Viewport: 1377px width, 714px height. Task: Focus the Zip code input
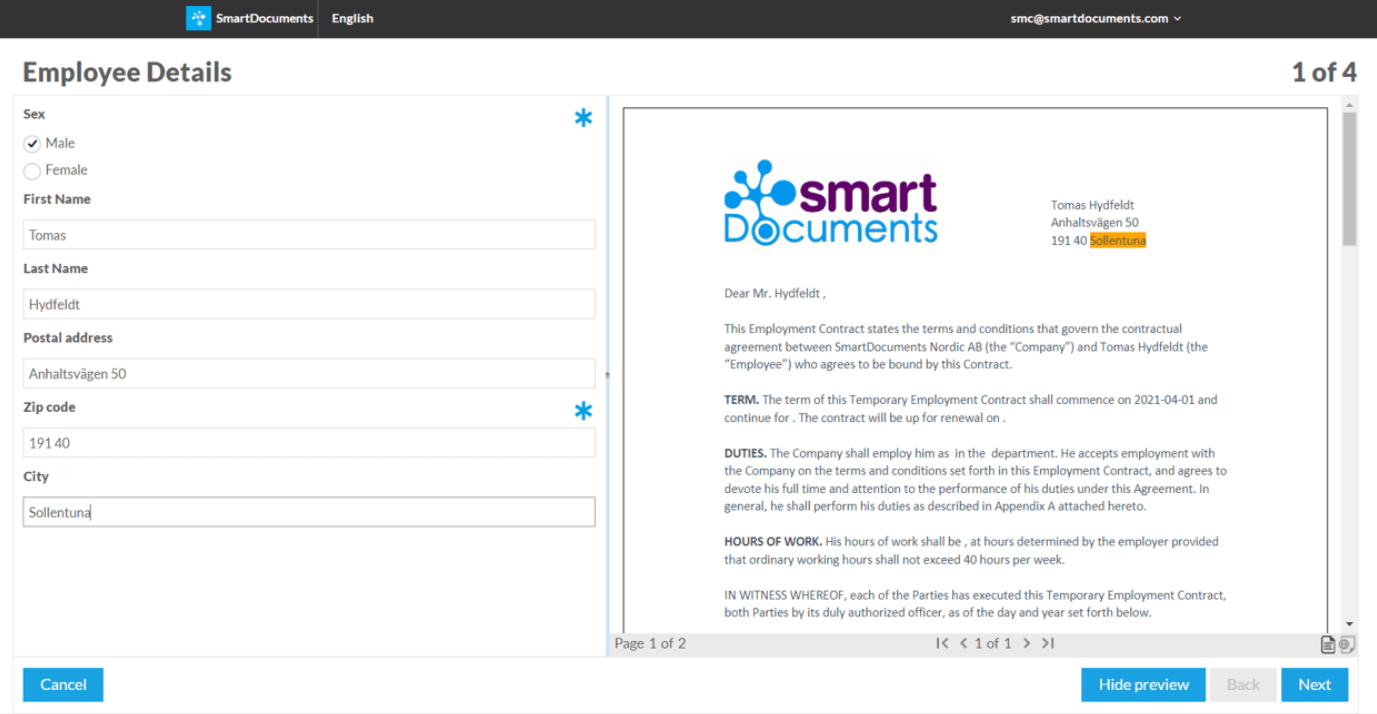(309, 443)
